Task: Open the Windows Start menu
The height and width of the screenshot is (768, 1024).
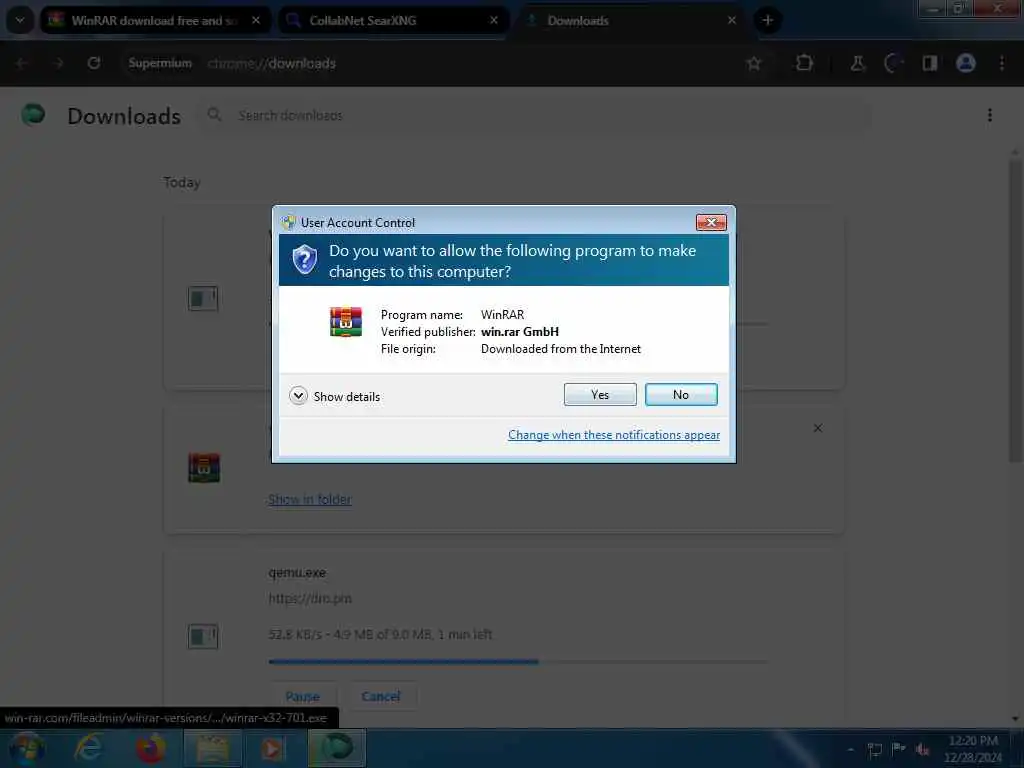Action: click(26, 748)
